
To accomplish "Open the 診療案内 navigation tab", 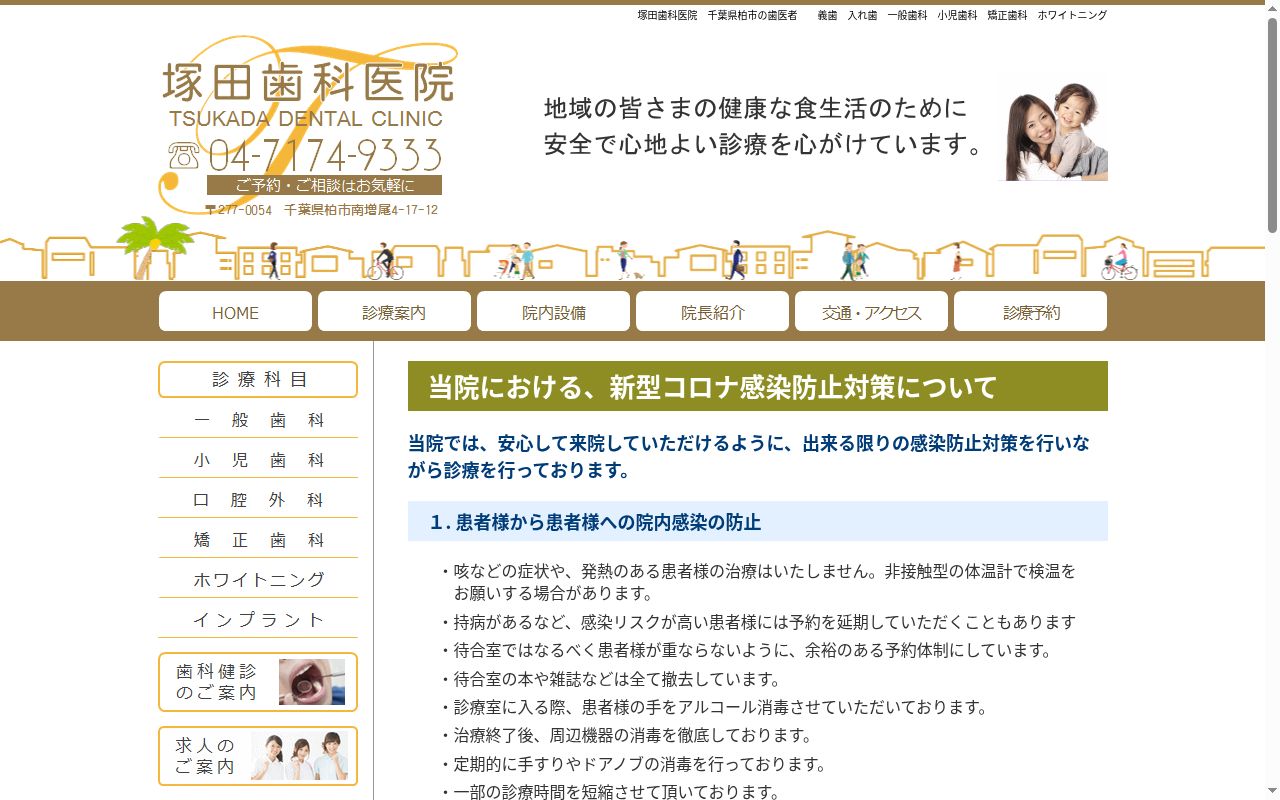I will [x=394, y=312].
